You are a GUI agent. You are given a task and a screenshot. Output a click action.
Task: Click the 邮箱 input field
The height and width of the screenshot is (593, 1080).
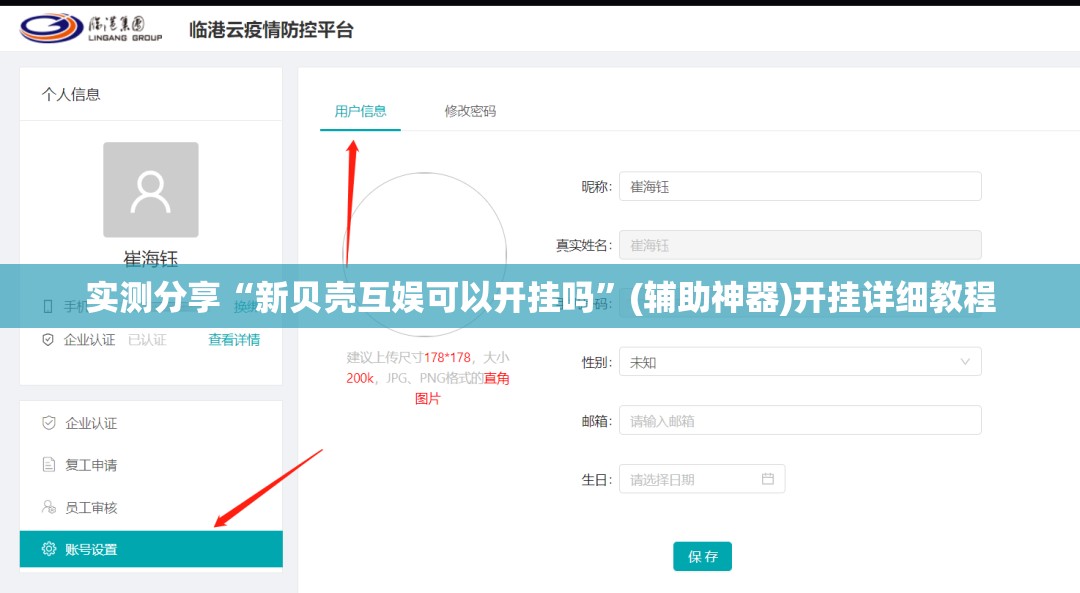pos(800,420)
